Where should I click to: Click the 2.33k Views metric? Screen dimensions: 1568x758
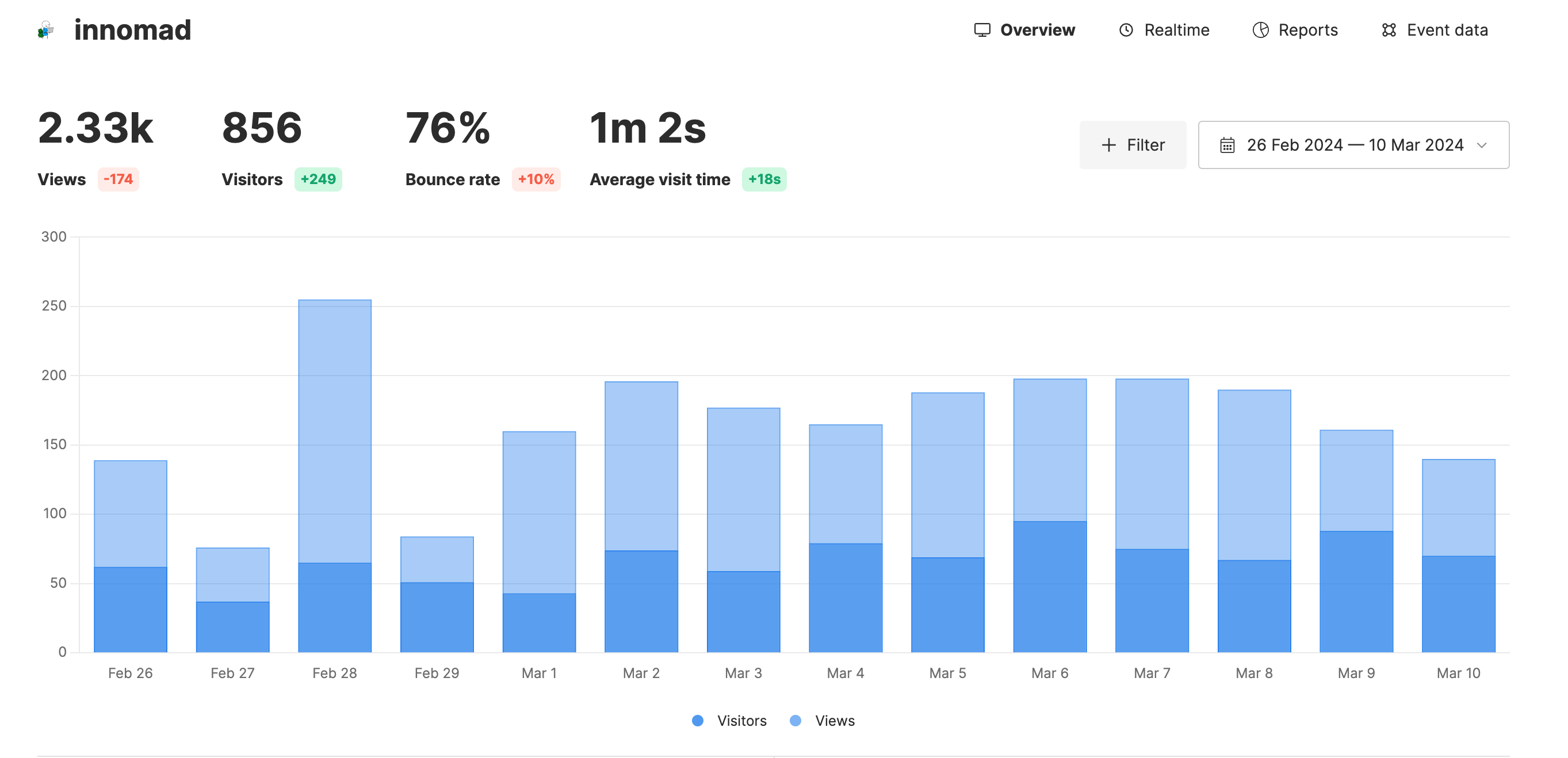pyautogui.click(x=95, y=128)
